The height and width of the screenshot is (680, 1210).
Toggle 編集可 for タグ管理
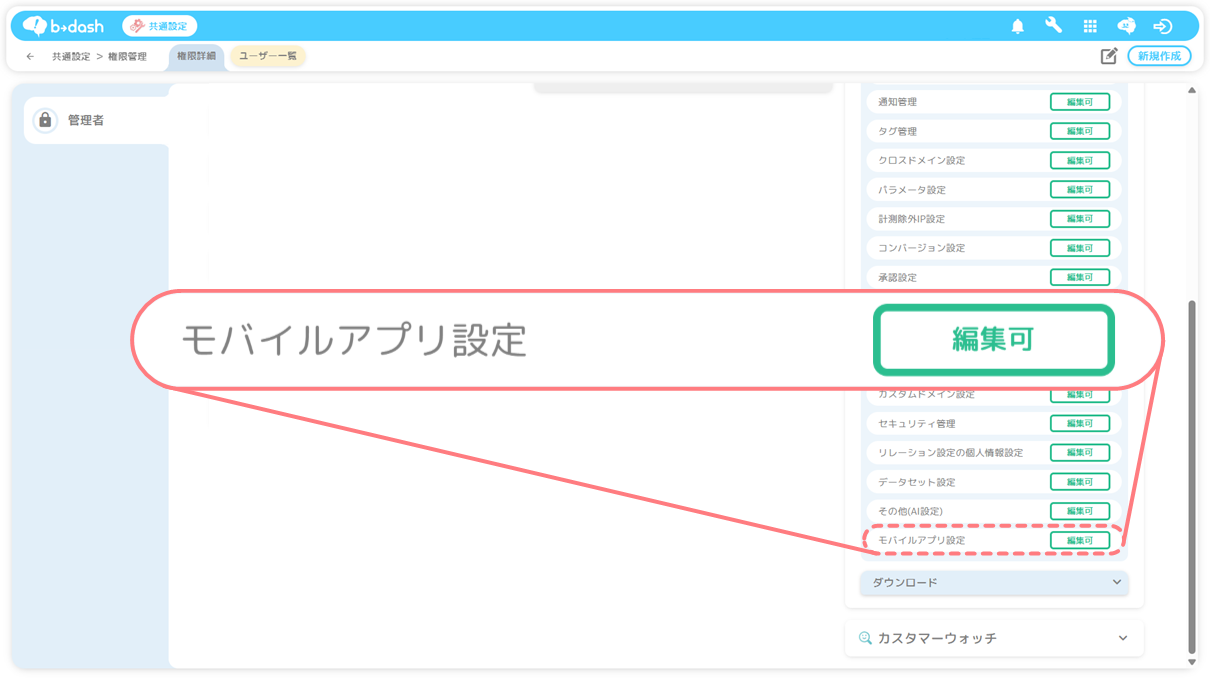click(1079, 131)
